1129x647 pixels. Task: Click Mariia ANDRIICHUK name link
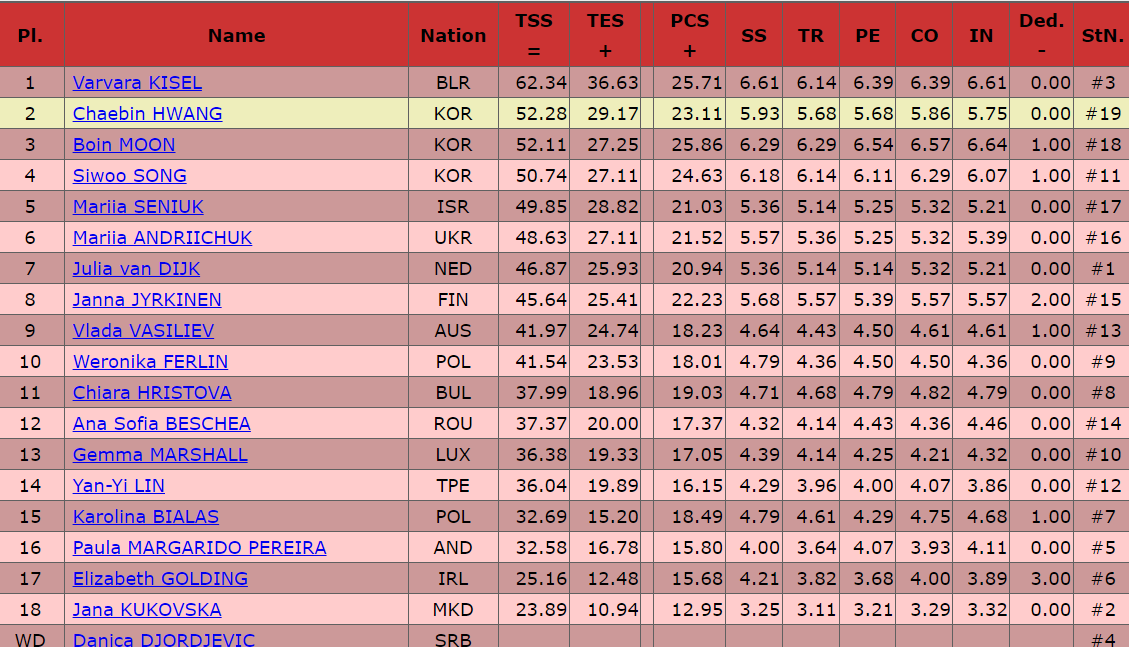coord(162,238)
